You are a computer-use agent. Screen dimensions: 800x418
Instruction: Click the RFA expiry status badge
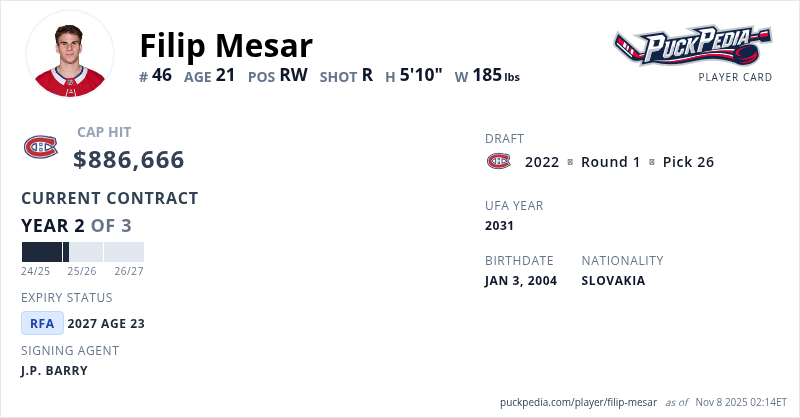click(43, 323)
